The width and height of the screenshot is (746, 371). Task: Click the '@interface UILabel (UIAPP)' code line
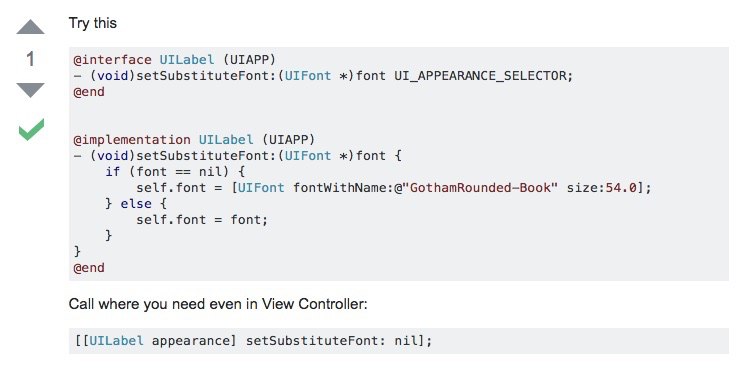click(175, 60)
